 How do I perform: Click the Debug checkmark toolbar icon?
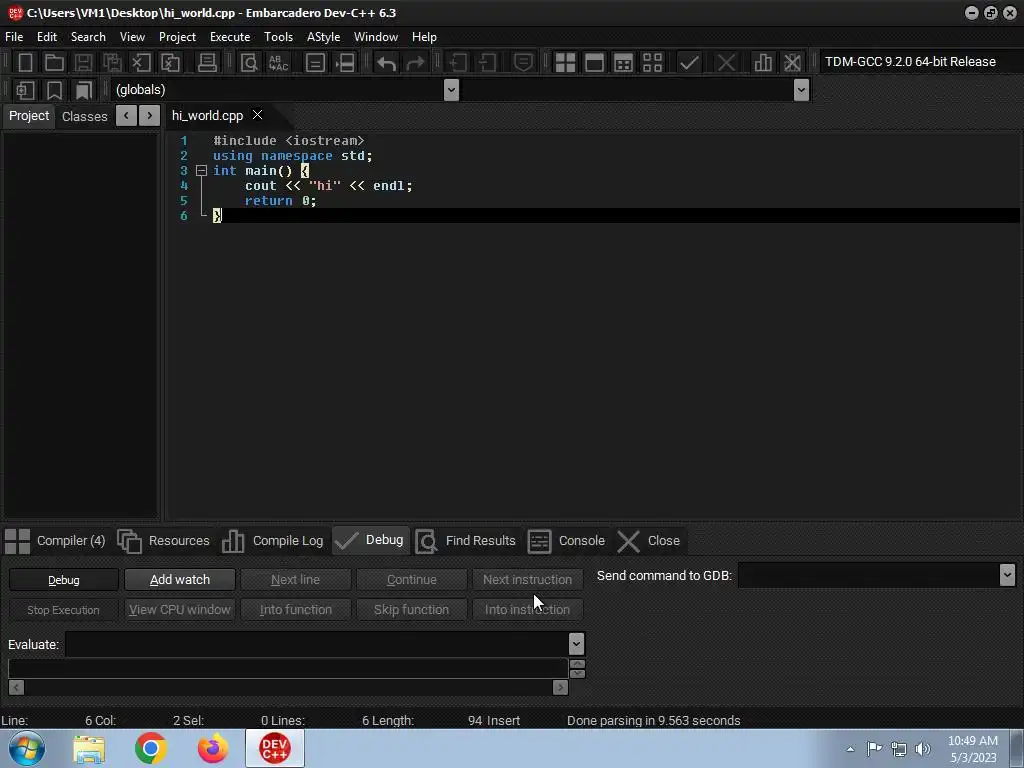tap(689, 63)
